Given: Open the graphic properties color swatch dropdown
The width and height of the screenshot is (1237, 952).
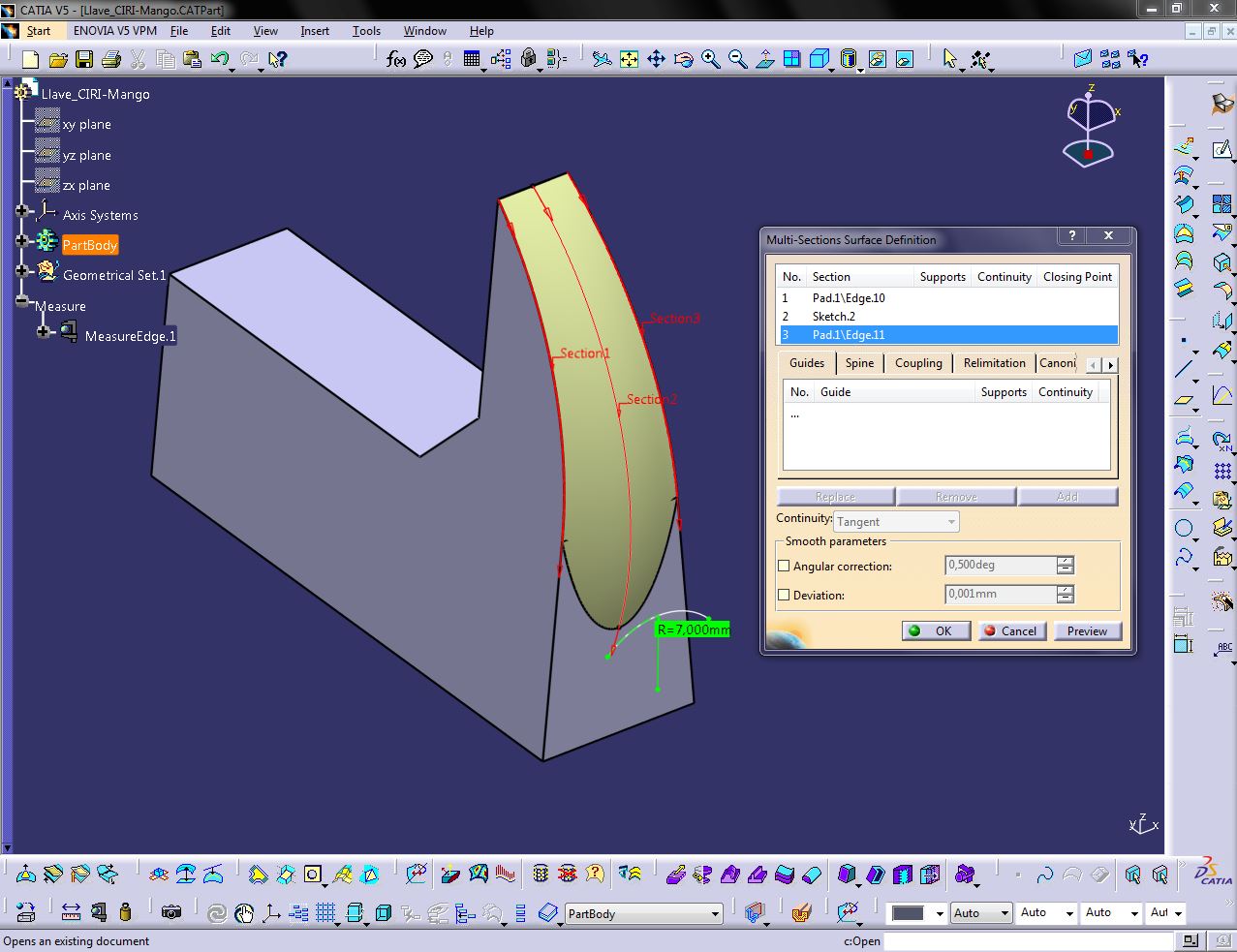Looking at the screenshot, I should pos(939,914).
